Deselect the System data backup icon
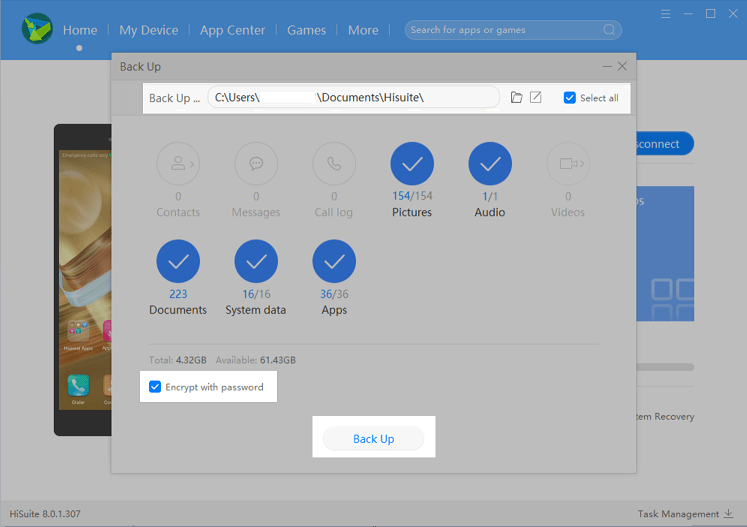Screen dimensions: 747x527 point(256,262)
